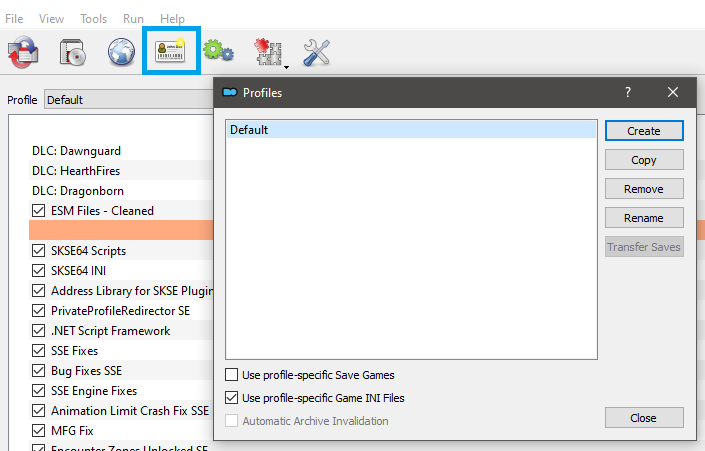Open Settings wrench and screwdriver icon
This screenshot has width=705, height=451.
(x=317, y=53)
